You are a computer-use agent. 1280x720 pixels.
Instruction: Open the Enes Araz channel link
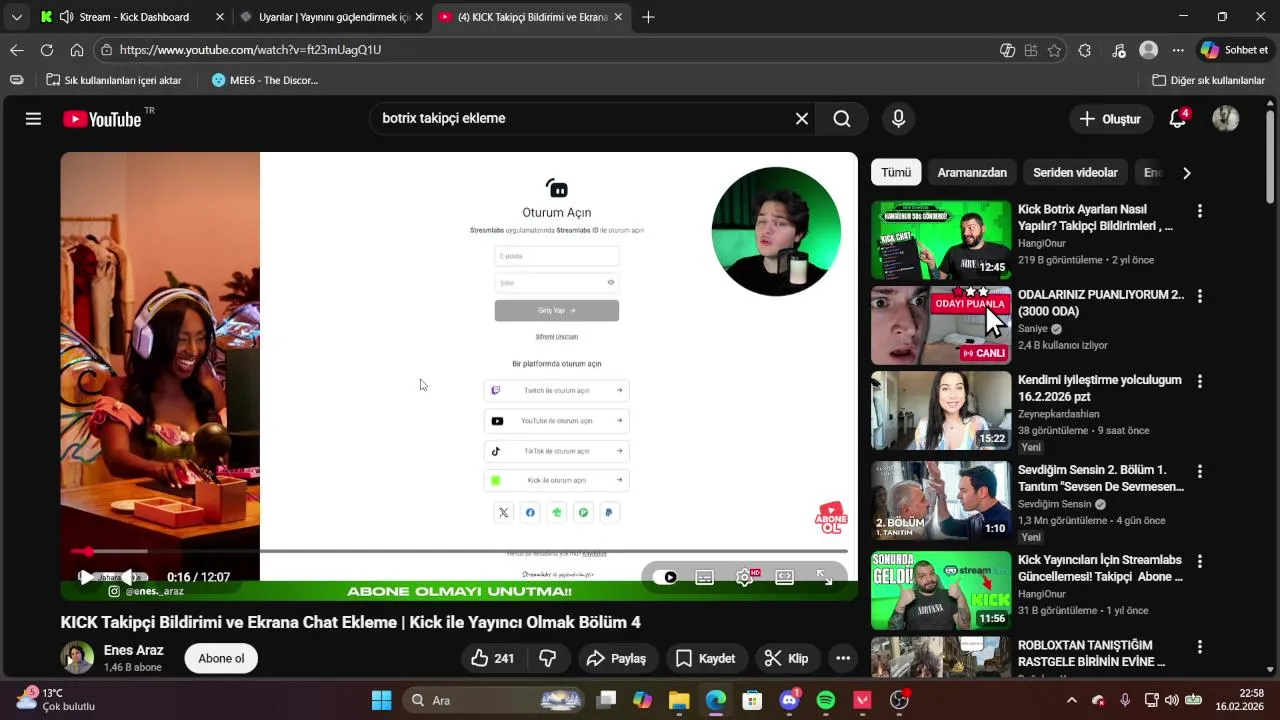[134, 650]
